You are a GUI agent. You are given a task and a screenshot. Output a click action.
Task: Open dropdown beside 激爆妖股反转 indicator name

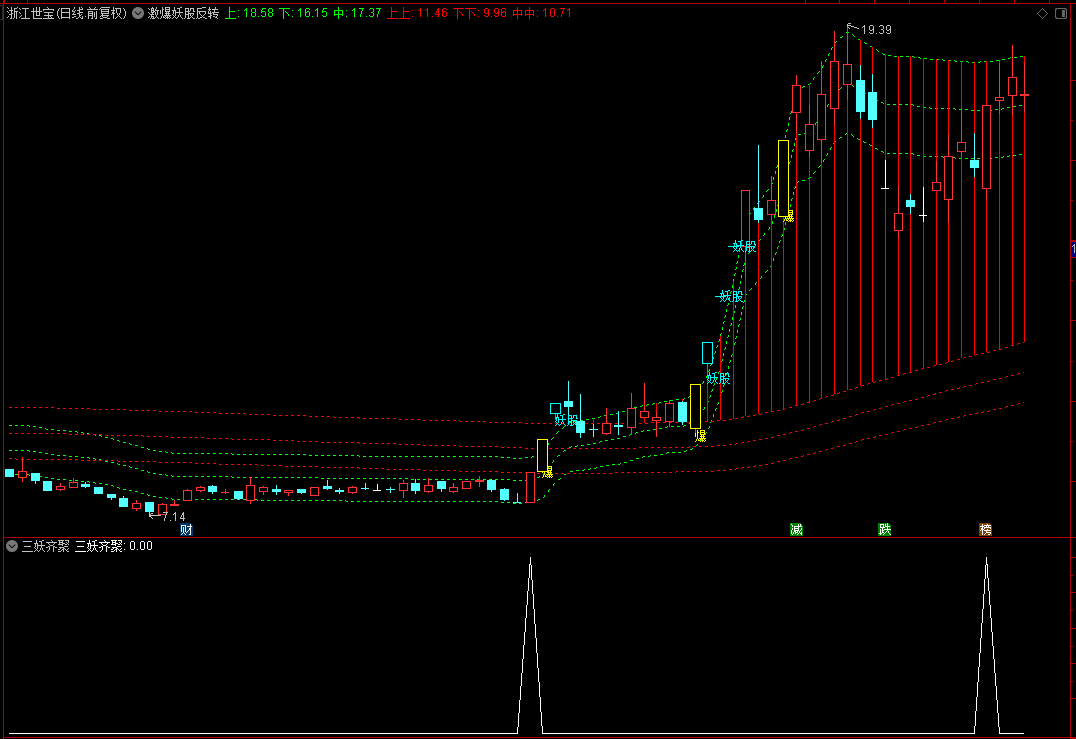coord(138,13)
